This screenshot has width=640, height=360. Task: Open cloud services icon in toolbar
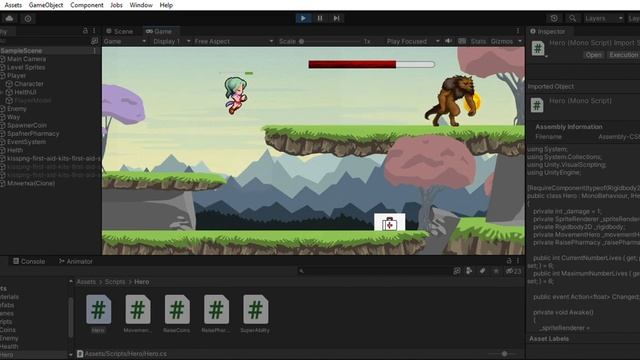[x=9, y=18]
